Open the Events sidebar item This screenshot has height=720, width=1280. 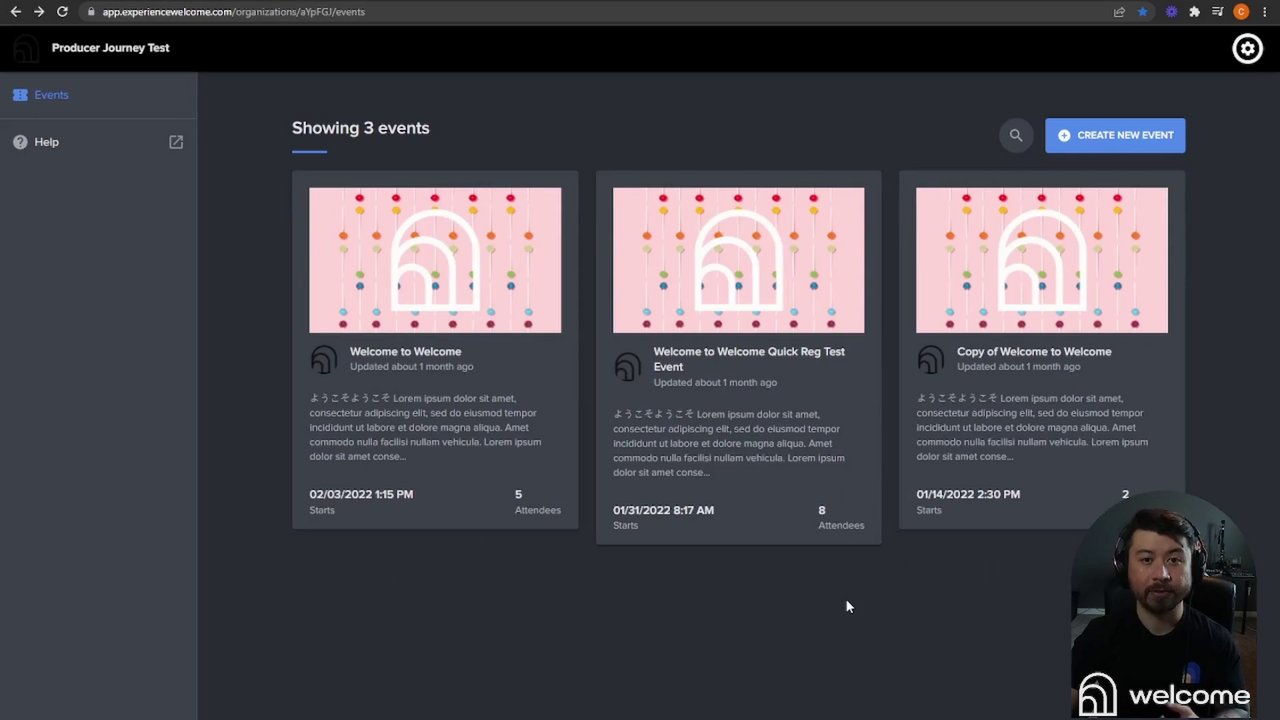tap(98, 95)
